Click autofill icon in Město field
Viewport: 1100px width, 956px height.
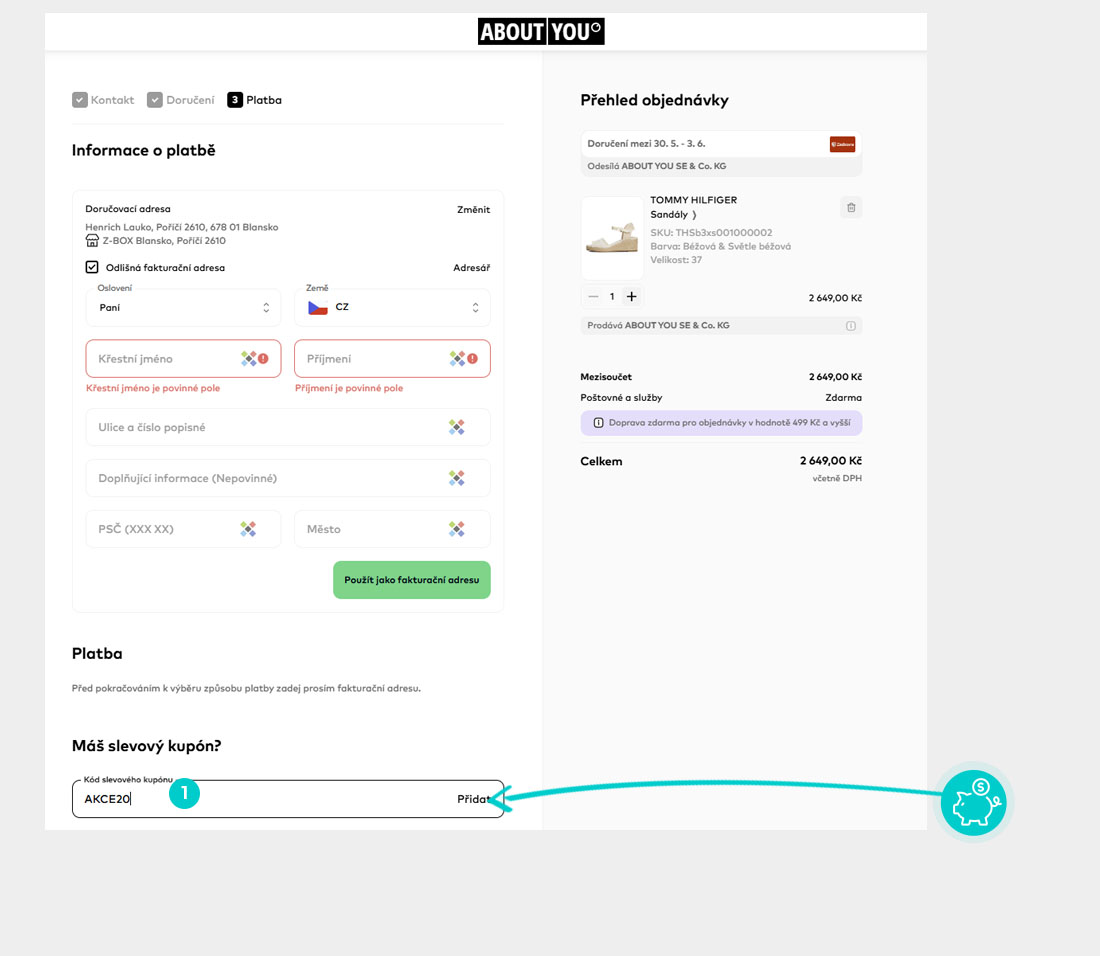(x=457, y=529)
